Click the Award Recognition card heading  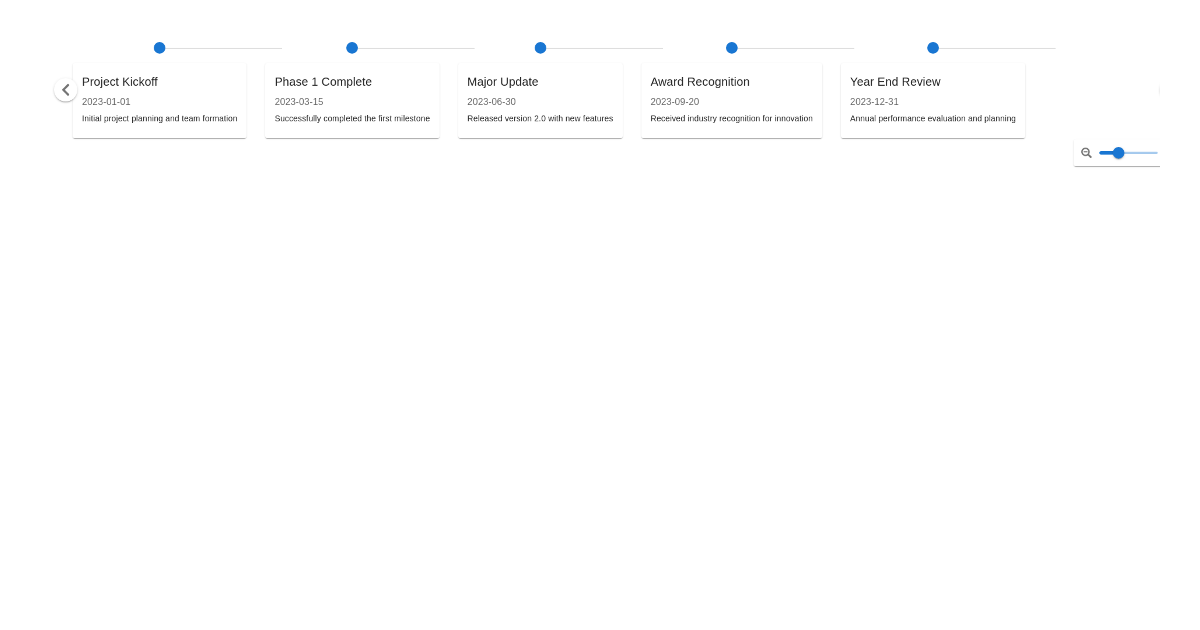tap(700, 82)
